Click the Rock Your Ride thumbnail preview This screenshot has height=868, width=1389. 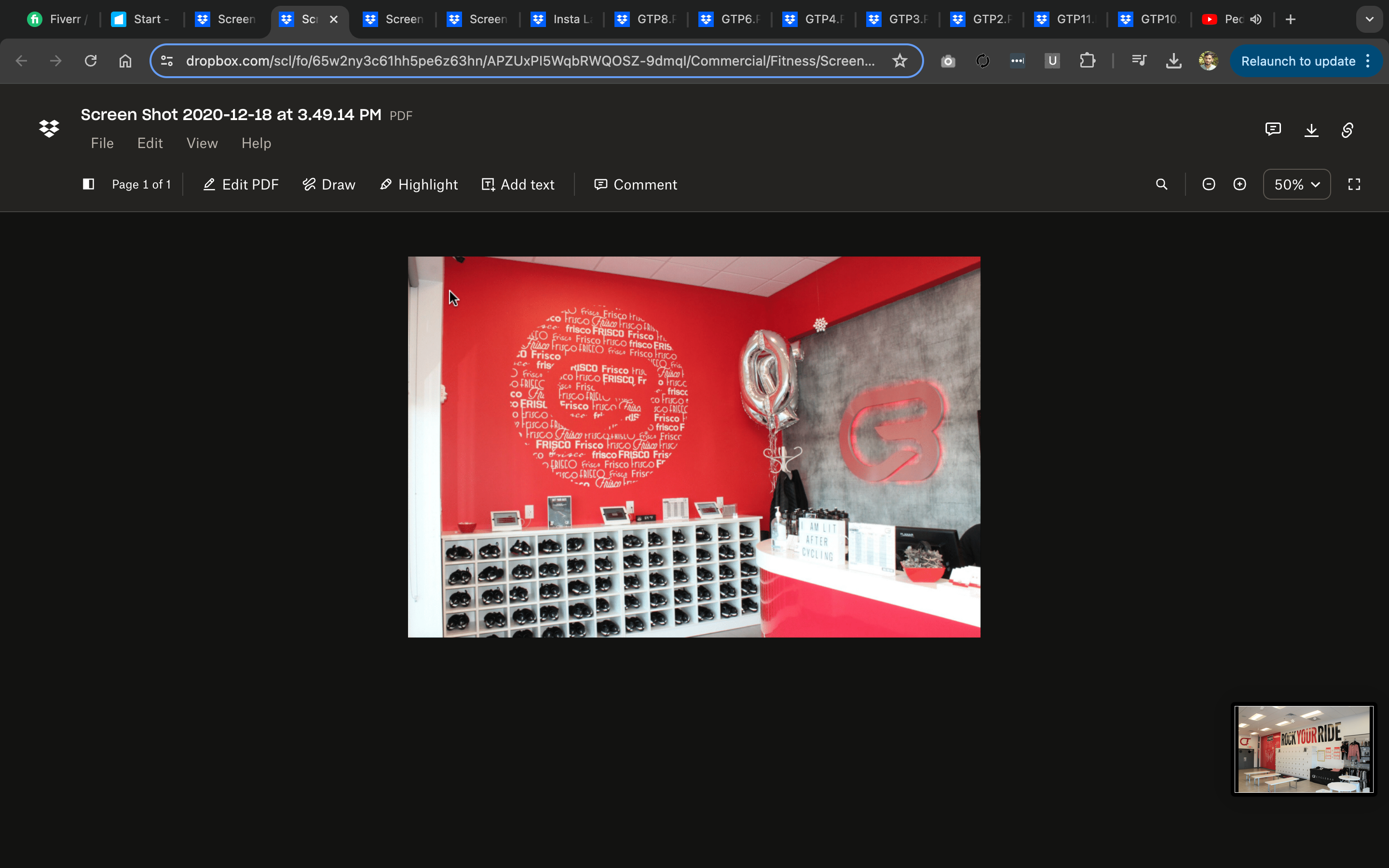pyautogui.click(x=1304, y=748)
